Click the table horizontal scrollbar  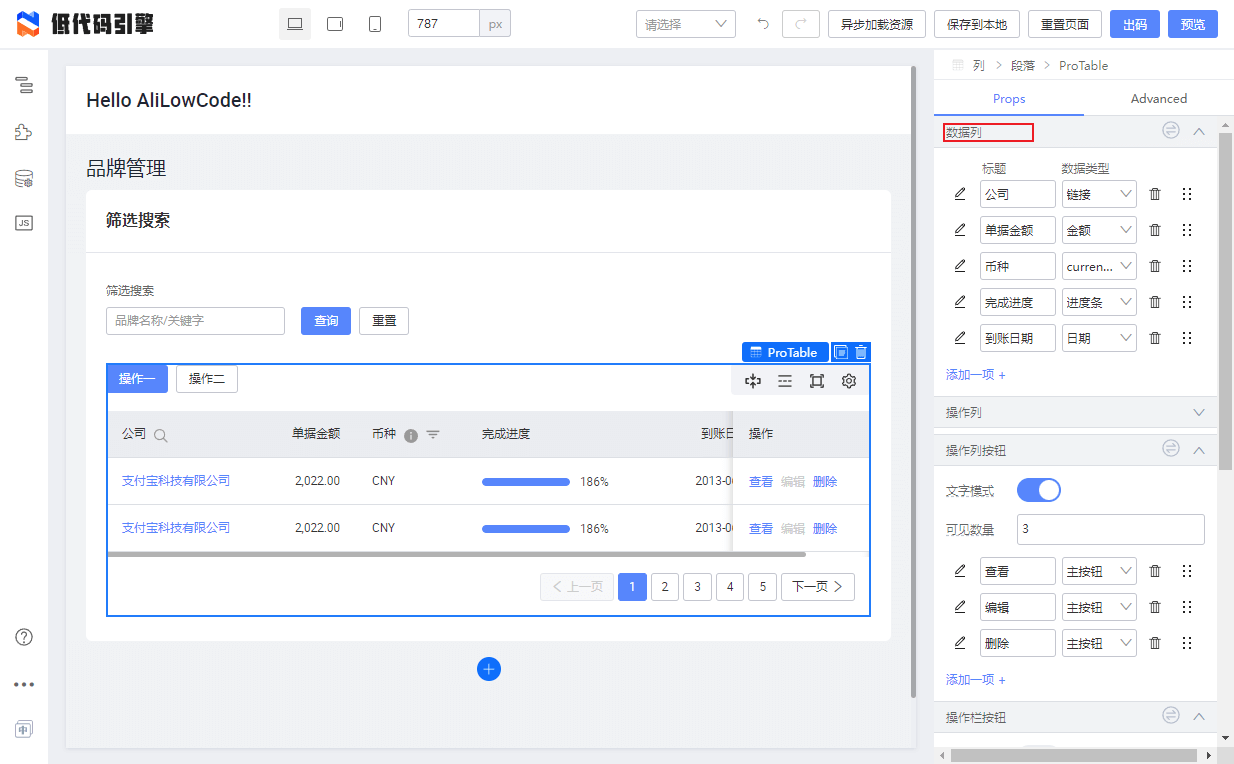click(456, 554)
